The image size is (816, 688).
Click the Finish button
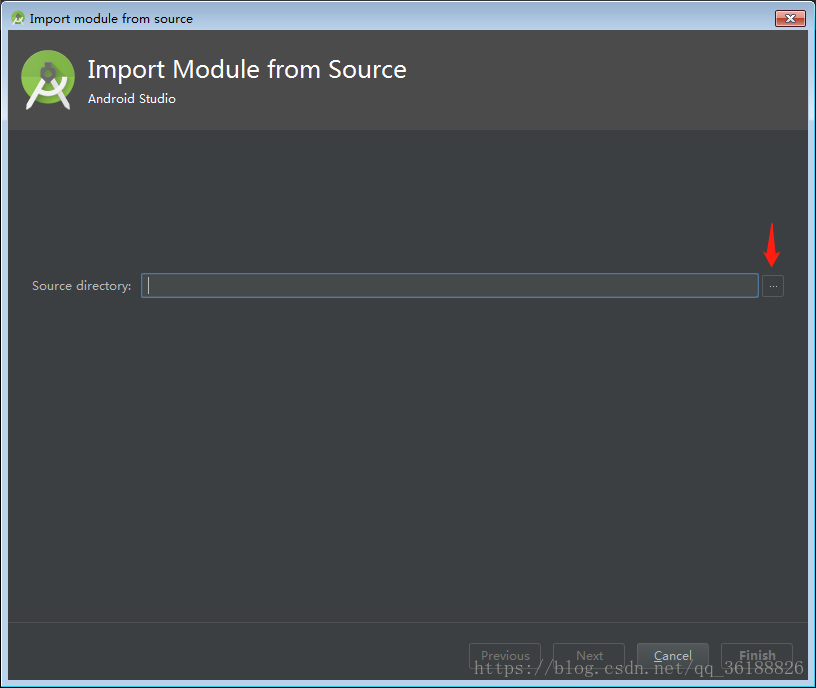[757, 656]
